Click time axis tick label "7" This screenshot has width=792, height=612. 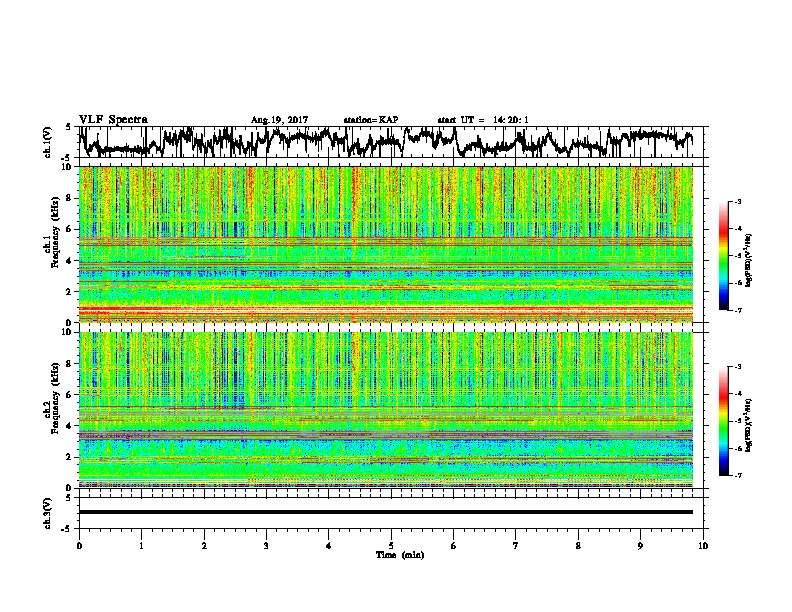(x=516, y=545)
